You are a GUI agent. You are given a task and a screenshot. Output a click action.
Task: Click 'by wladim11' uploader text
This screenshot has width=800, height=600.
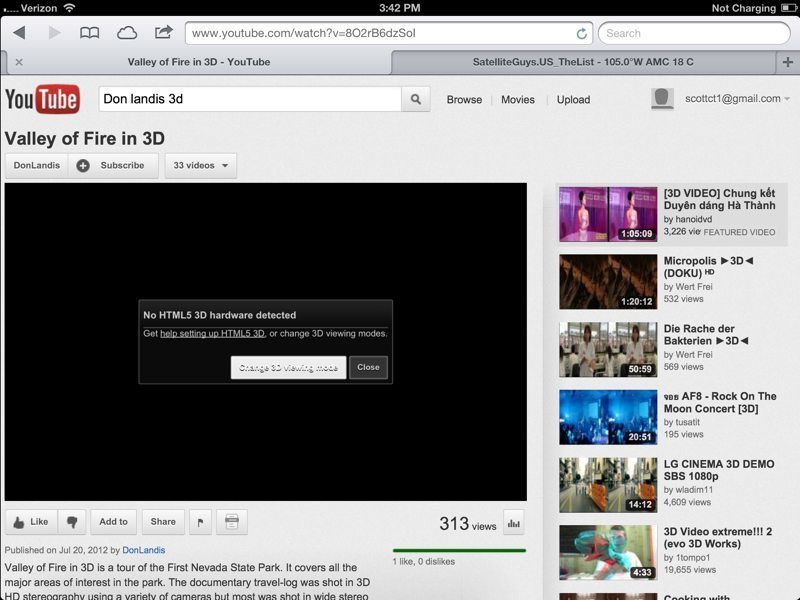coord(688,490)
